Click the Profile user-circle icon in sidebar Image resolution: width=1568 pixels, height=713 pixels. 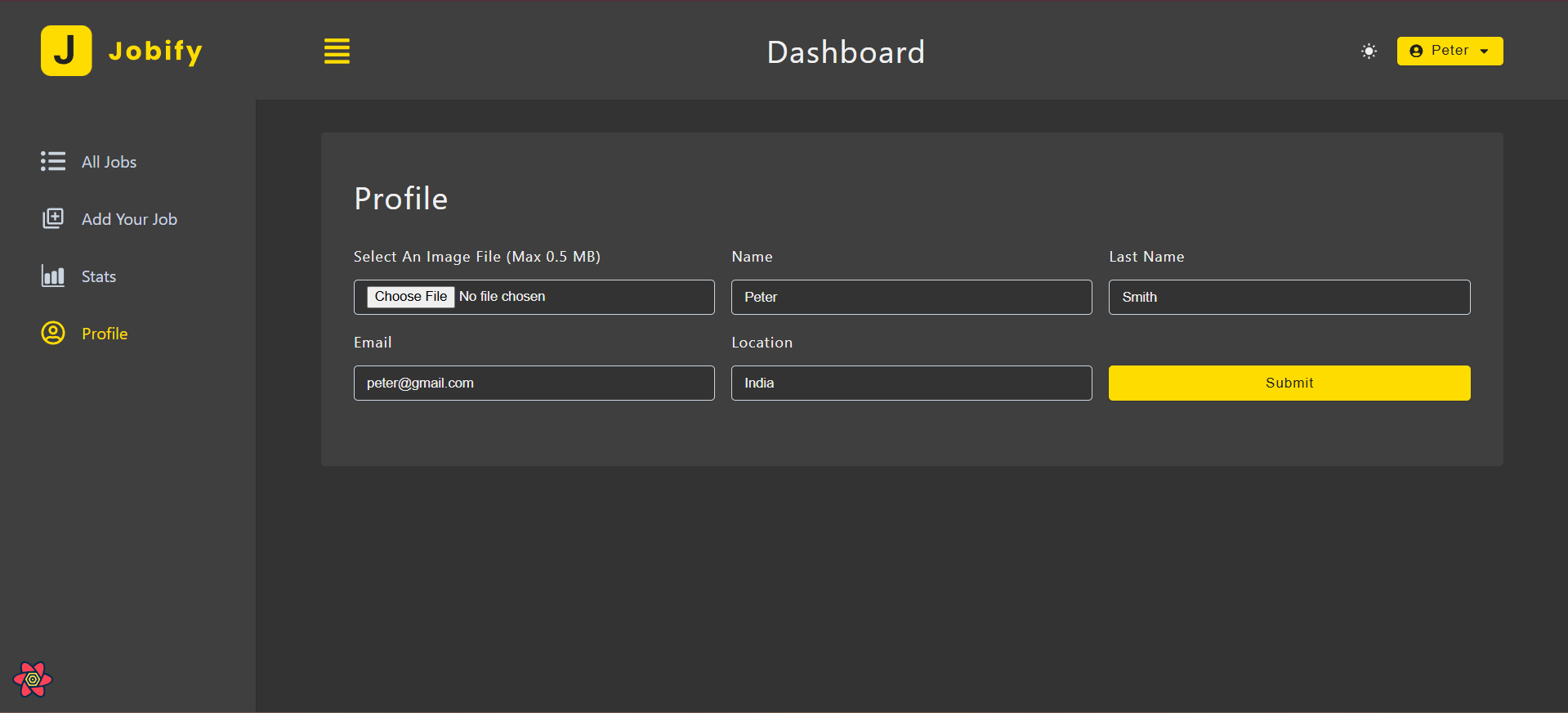coord(53,333)
